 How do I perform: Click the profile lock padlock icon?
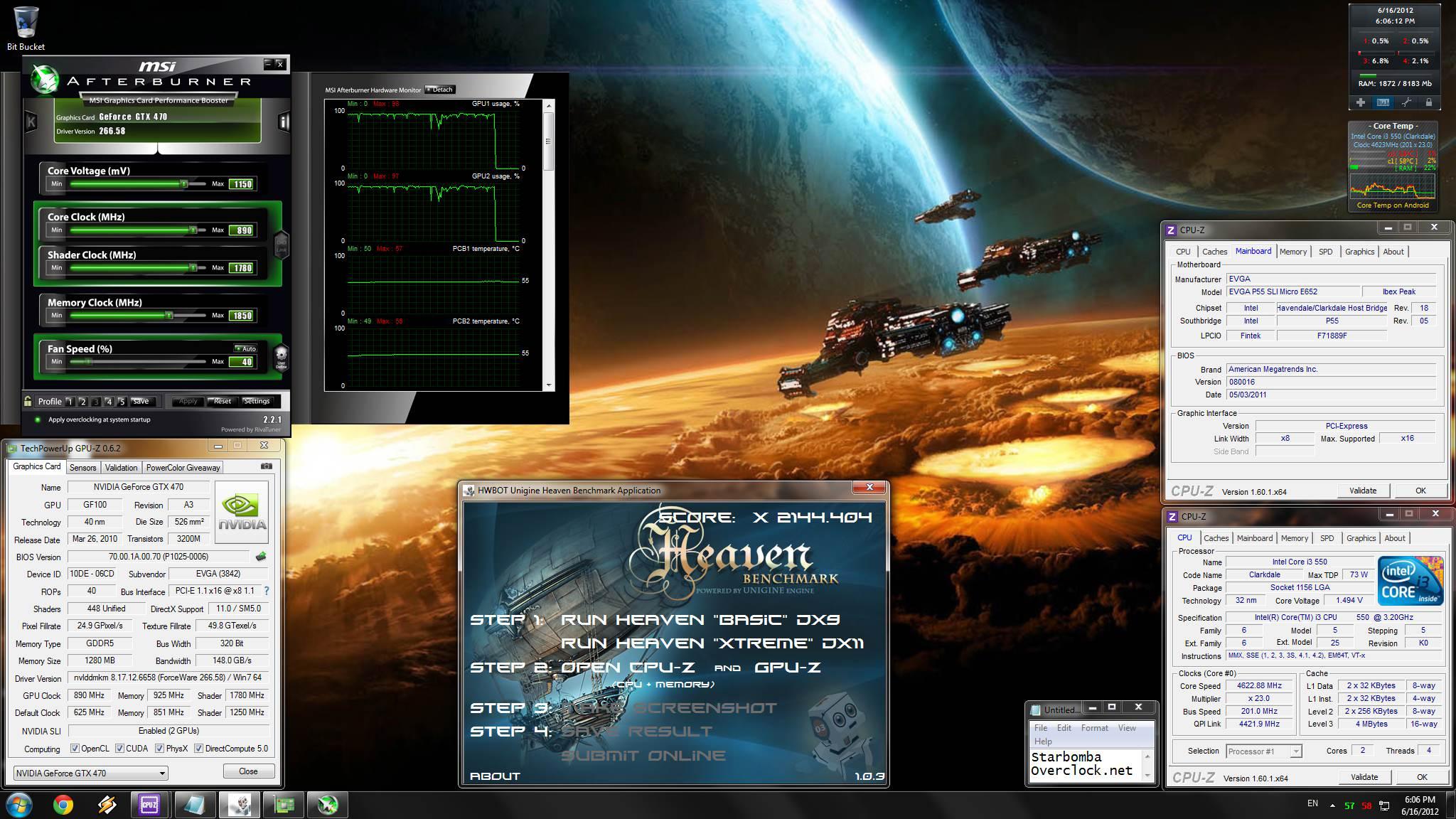click(28, 401)
